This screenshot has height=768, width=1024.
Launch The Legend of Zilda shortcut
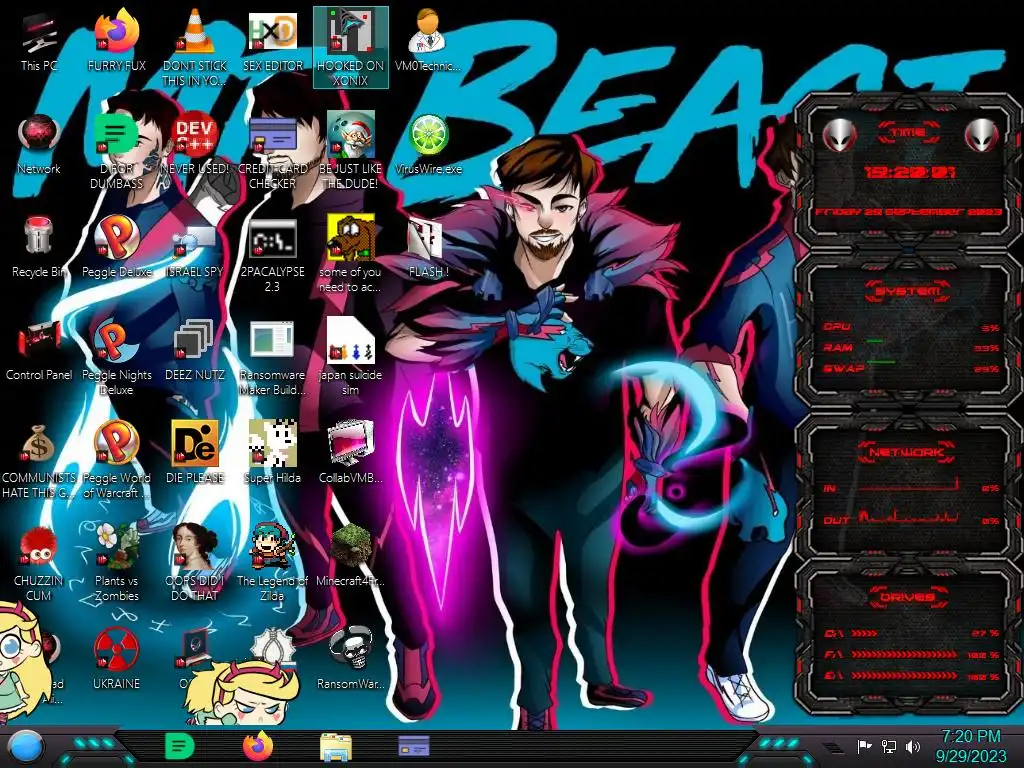(272, 563)
